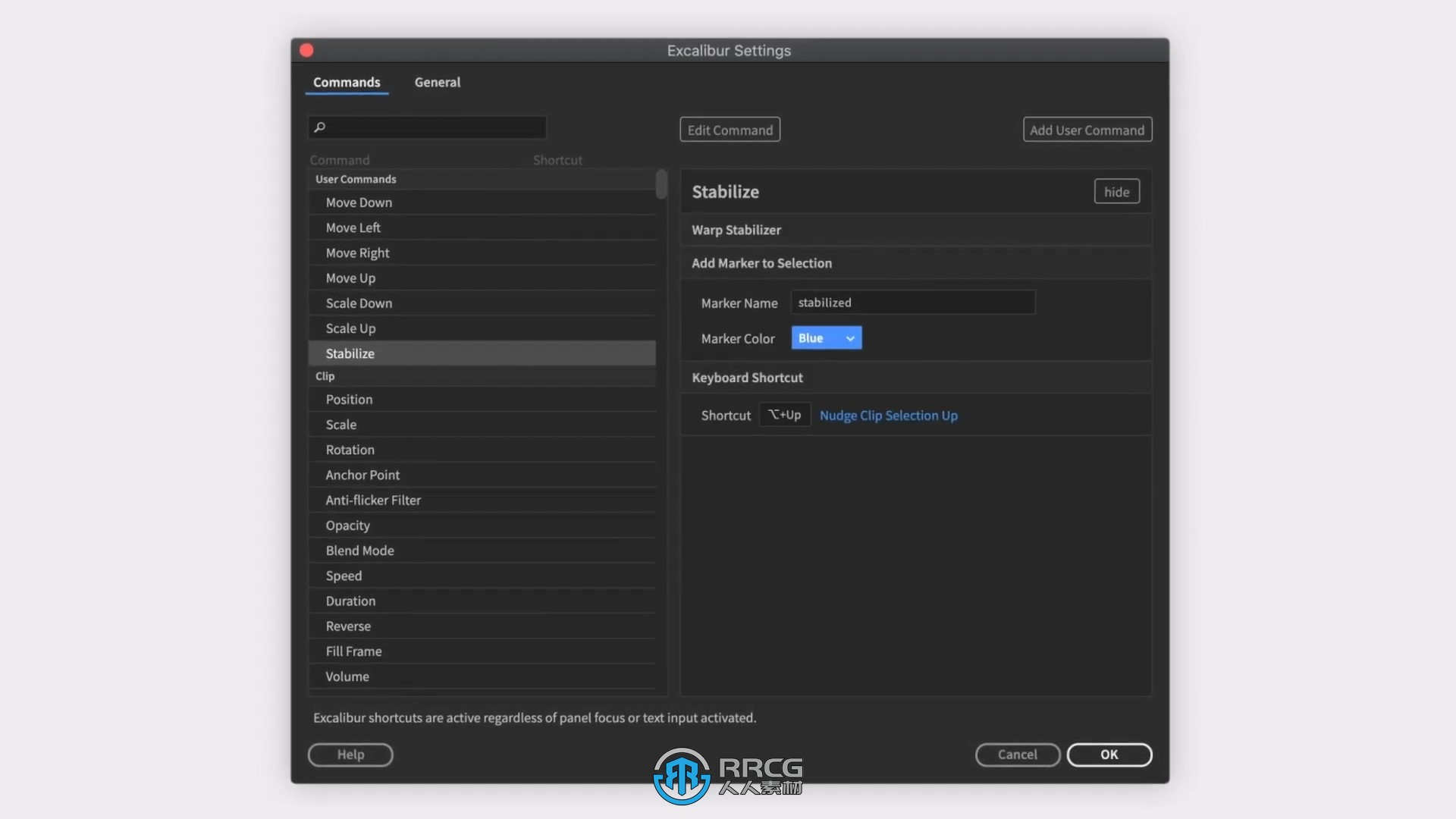Image resolution: width=1456 pixels, height=819 pixels.
Task: Select the Reverse command
Action: pyautogui.click(x=482, y=626)
